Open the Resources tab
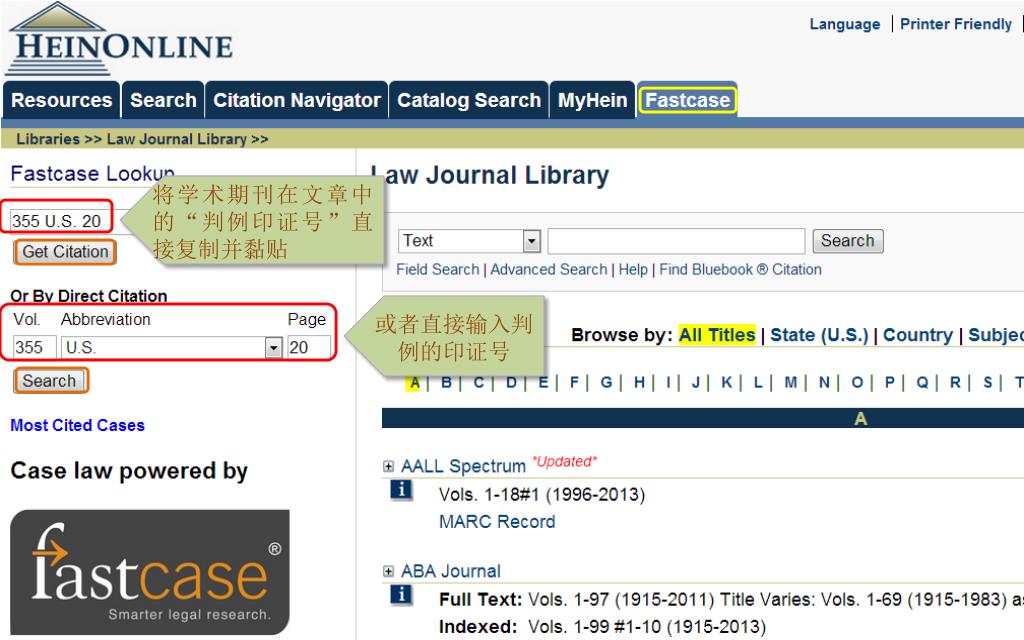 [62, 101]
